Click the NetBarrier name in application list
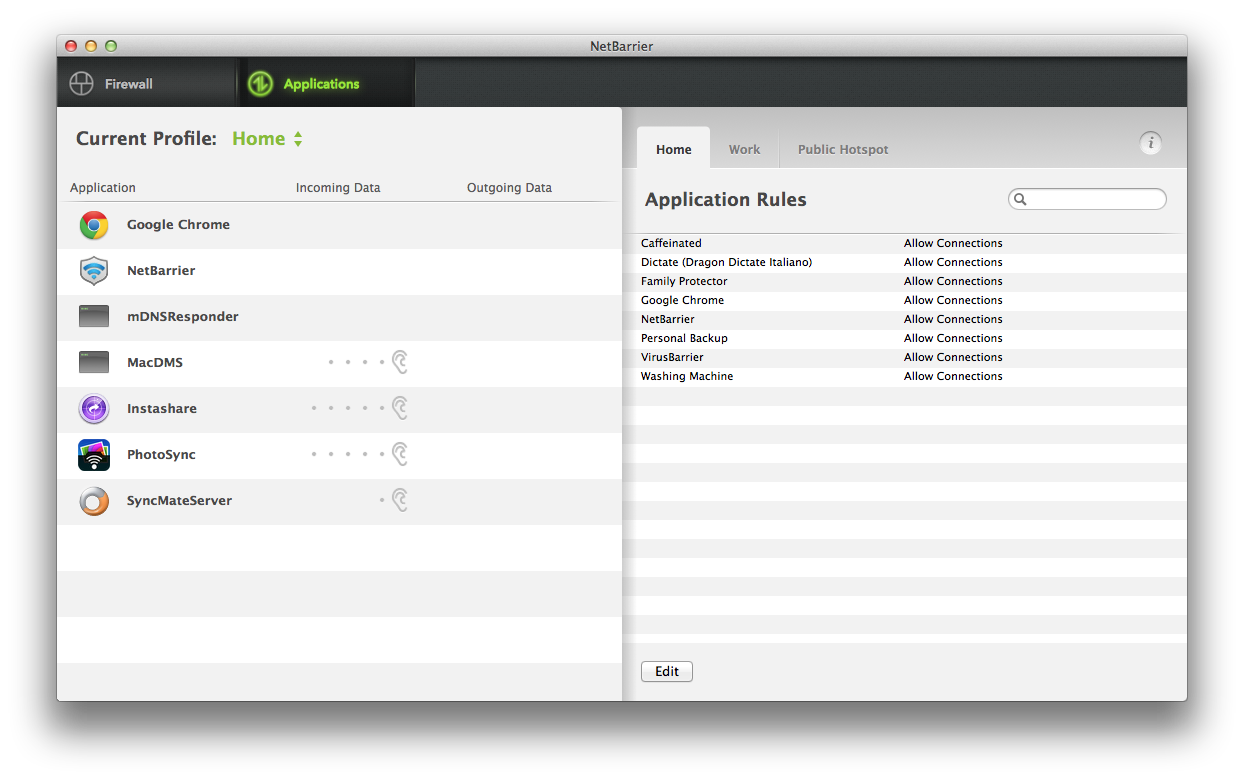Screen dimensions: 1244x780 [161, 271]
